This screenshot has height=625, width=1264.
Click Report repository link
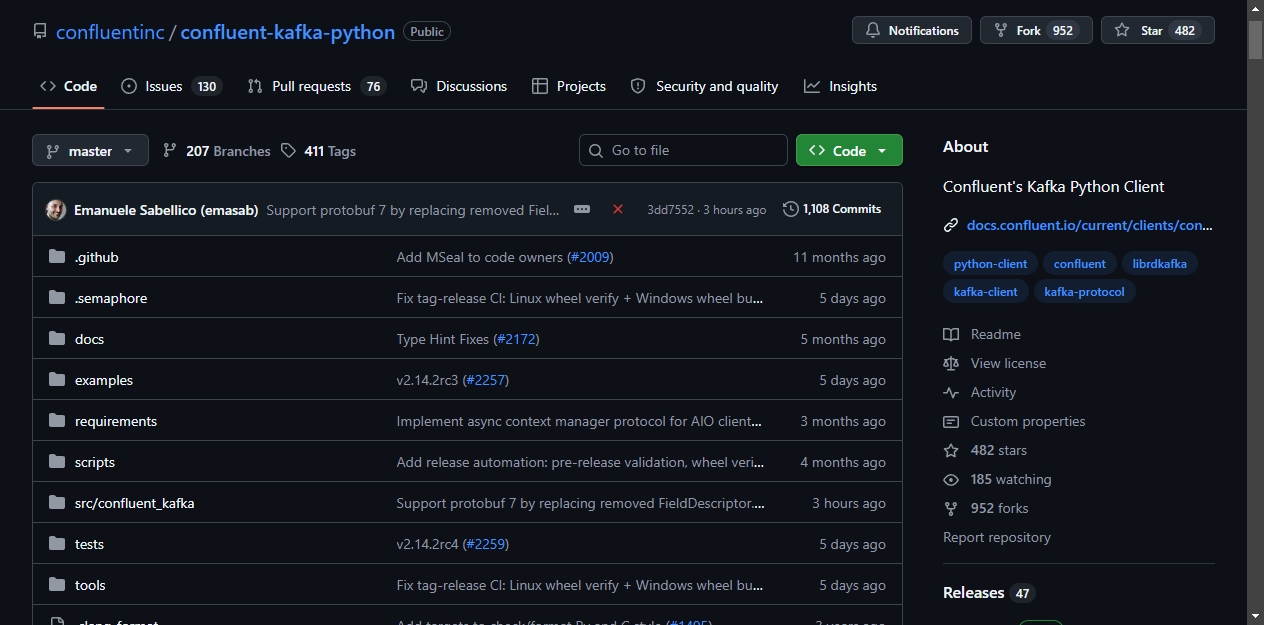tap(997, 537)
